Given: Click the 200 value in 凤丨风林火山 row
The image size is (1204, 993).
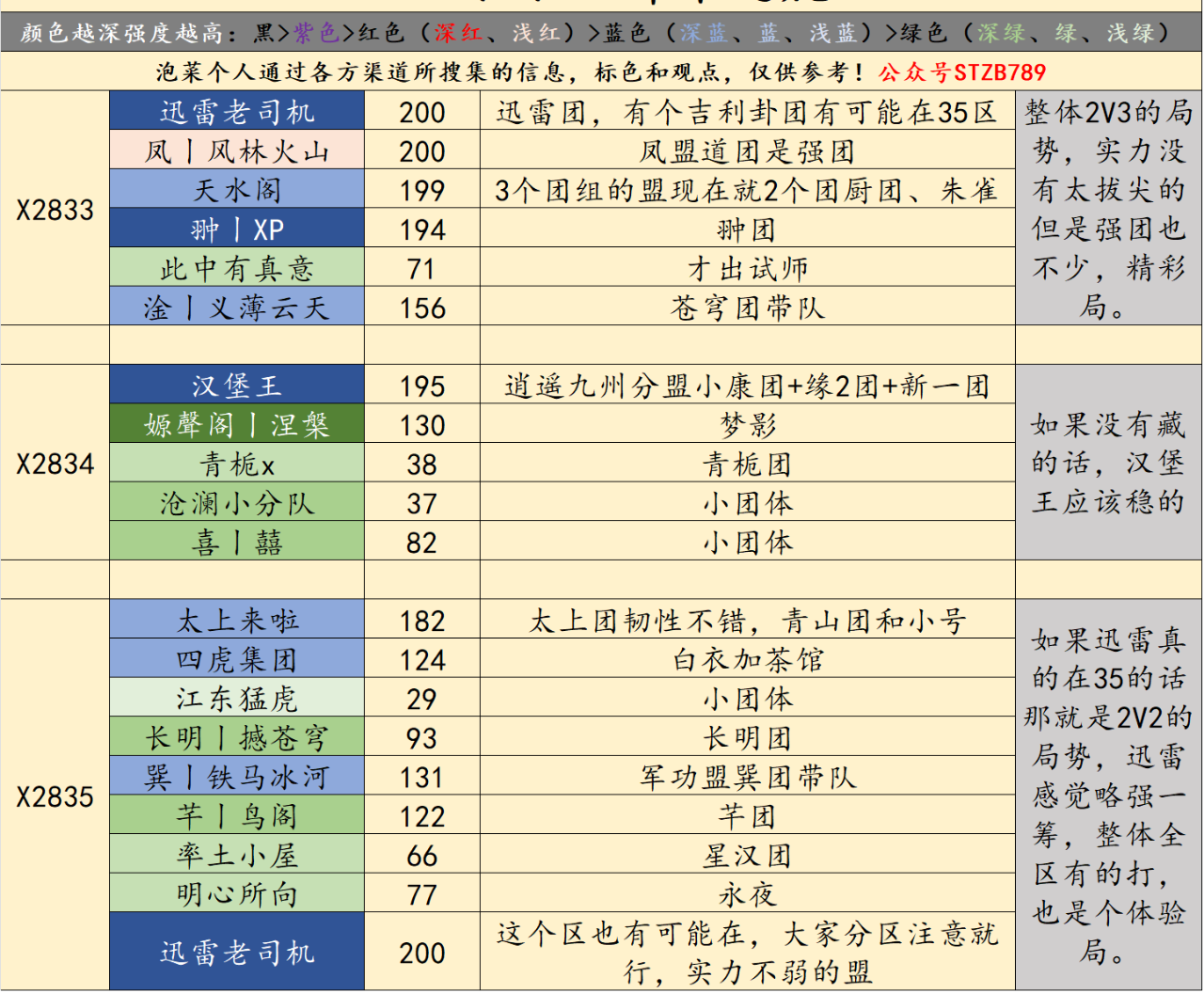Looking at the screenshot, I should tap(422, 150).
